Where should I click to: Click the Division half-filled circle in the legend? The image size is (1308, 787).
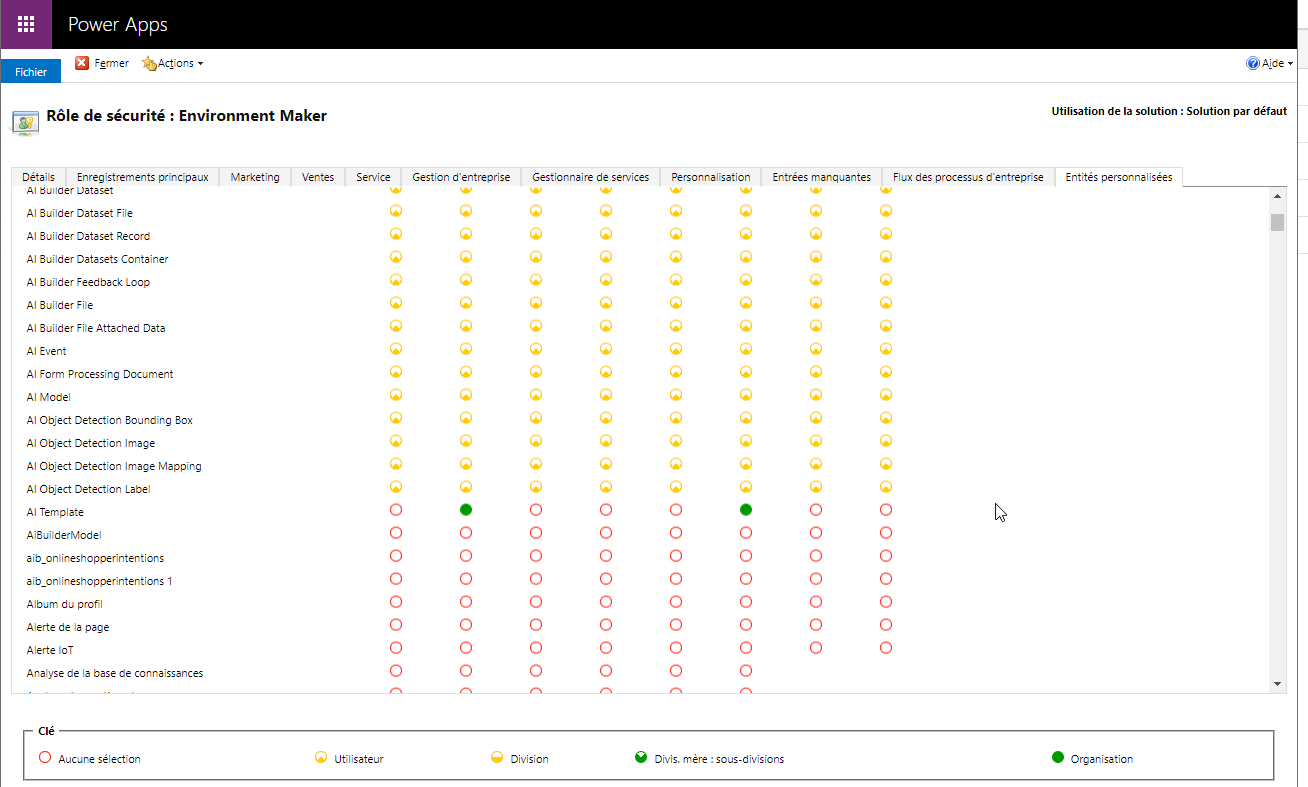click(497, 758)
